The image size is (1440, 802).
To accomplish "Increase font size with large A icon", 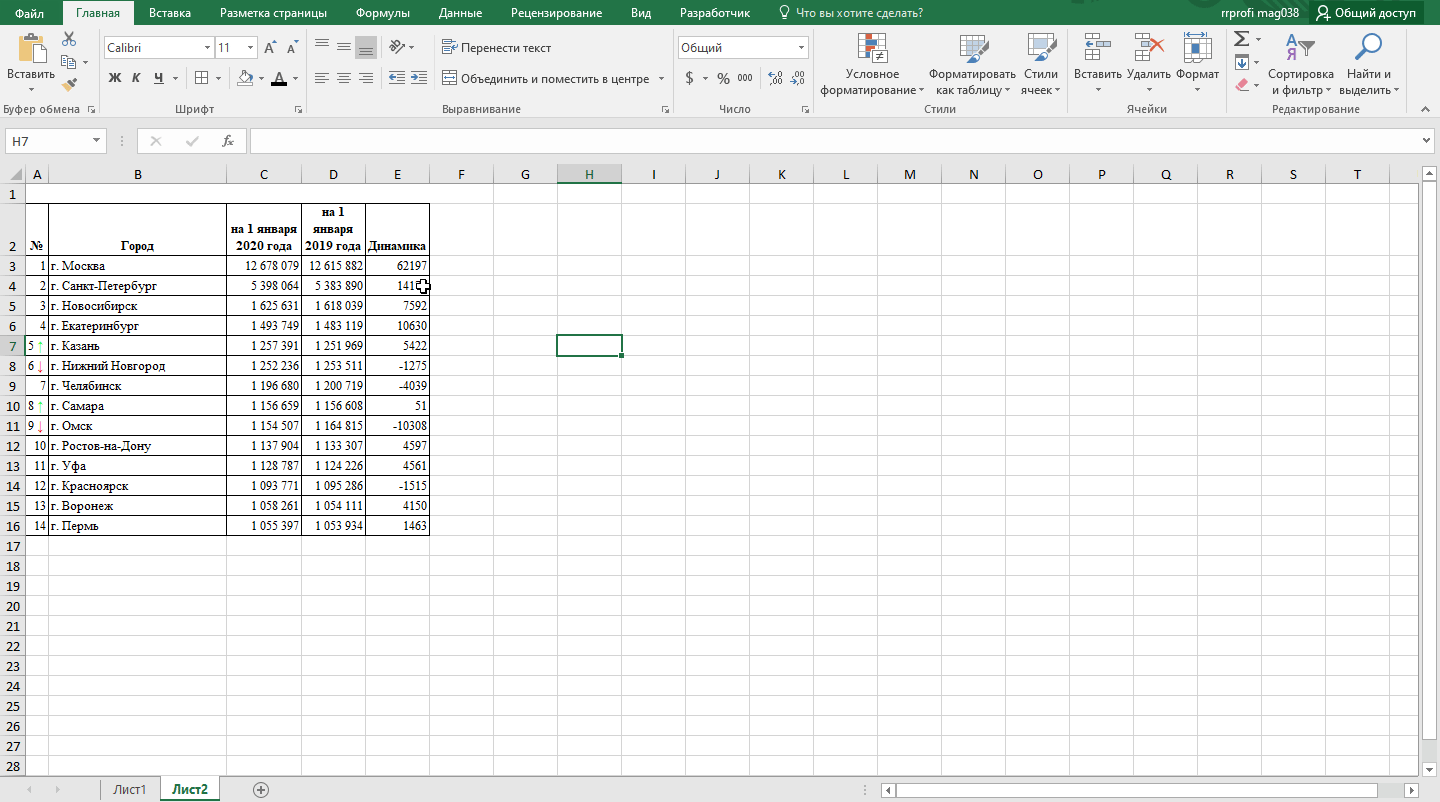I will click(270, 48).
